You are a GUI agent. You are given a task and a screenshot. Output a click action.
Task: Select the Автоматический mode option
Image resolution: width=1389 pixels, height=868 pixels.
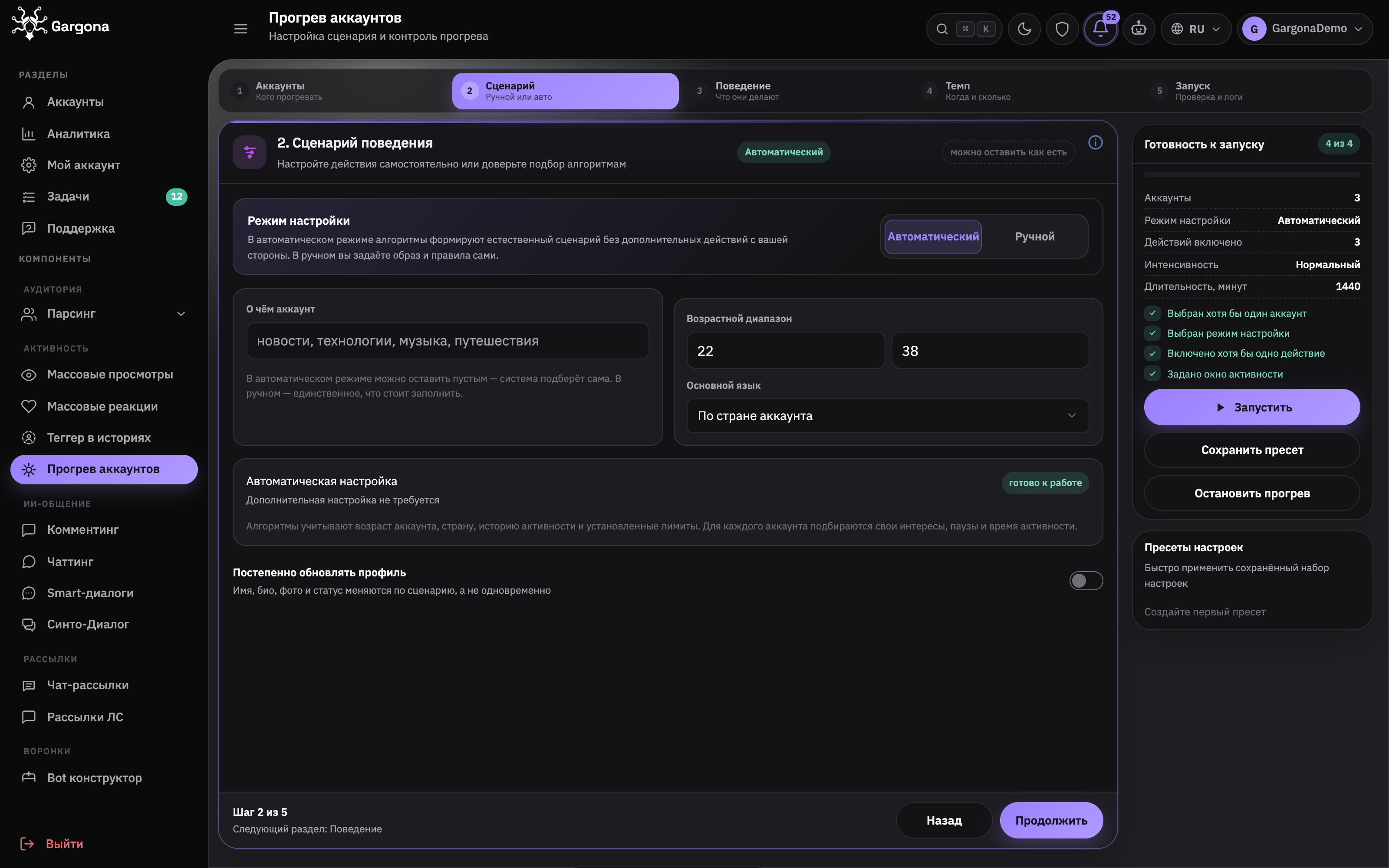tap(933, 237)
